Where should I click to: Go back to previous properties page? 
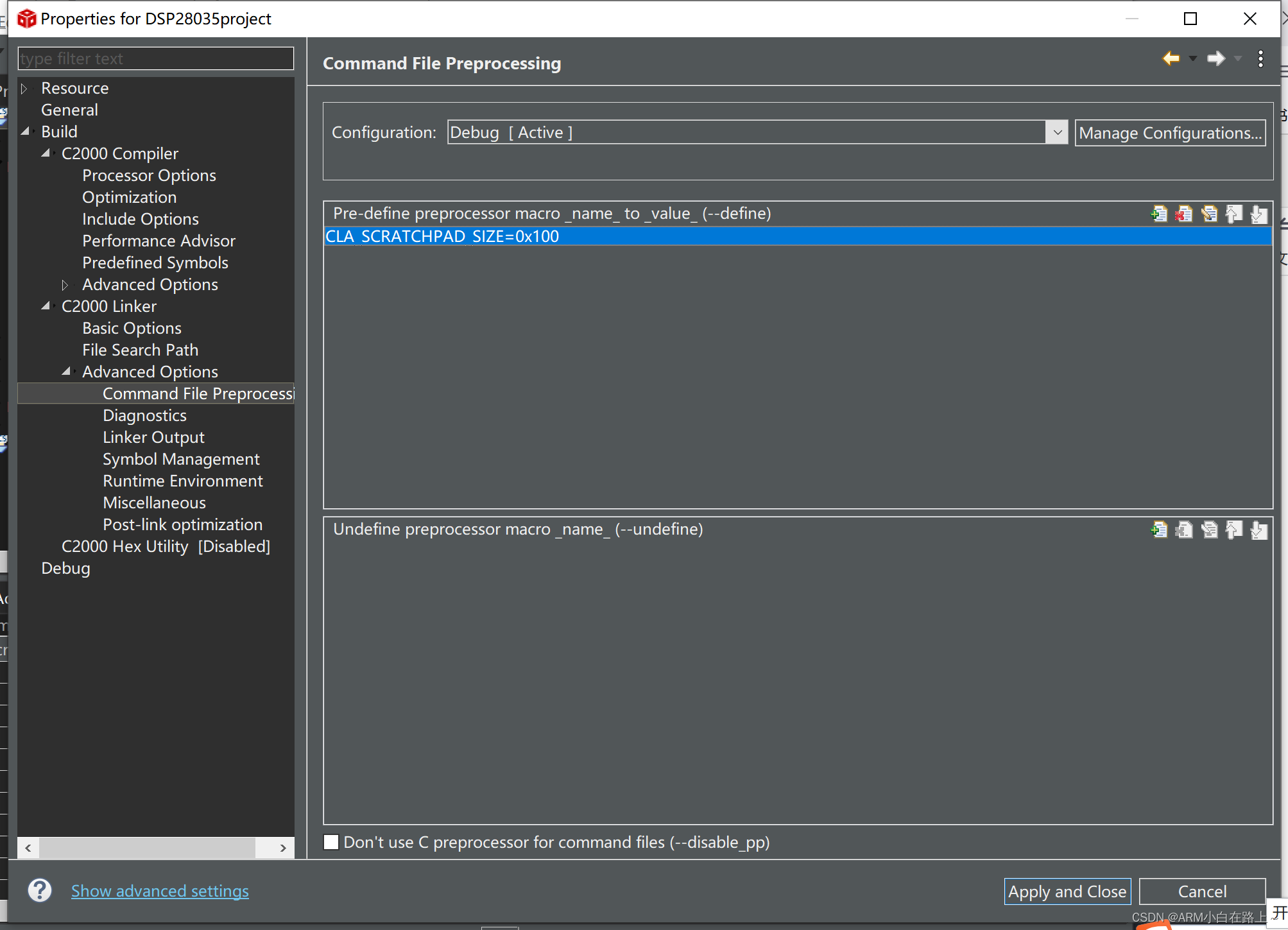coord(1171,58)
